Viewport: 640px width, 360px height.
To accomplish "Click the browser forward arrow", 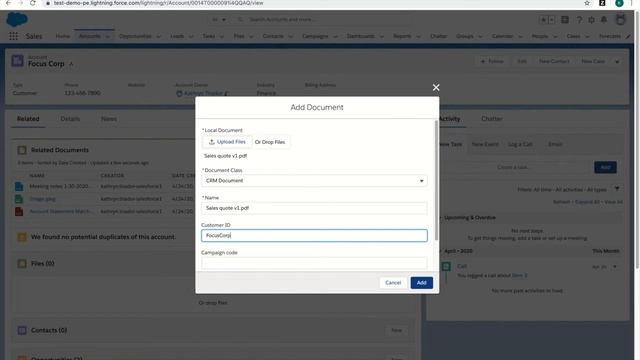I will coord(20,3).
